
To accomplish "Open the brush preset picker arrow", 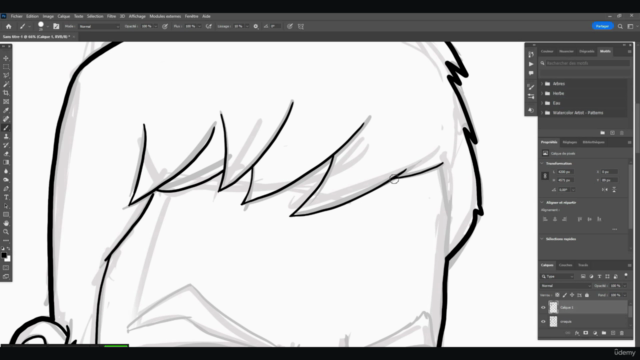I will [x=48, y=27].
